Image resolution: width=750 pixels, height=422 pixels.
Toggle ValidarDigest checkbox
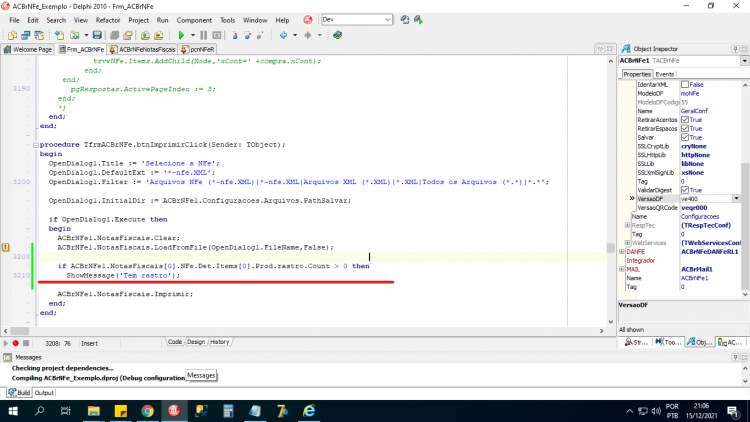click(x=685, y=190)
